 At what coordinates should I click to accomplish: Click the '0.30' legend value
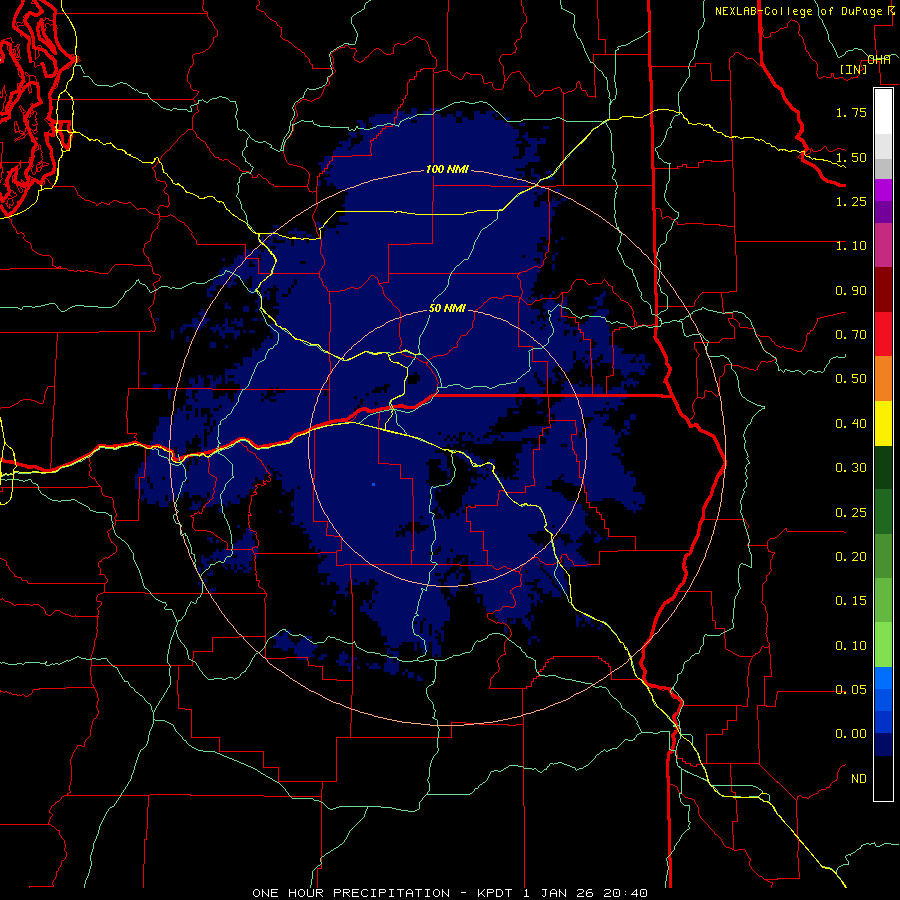tap(851, 468)
